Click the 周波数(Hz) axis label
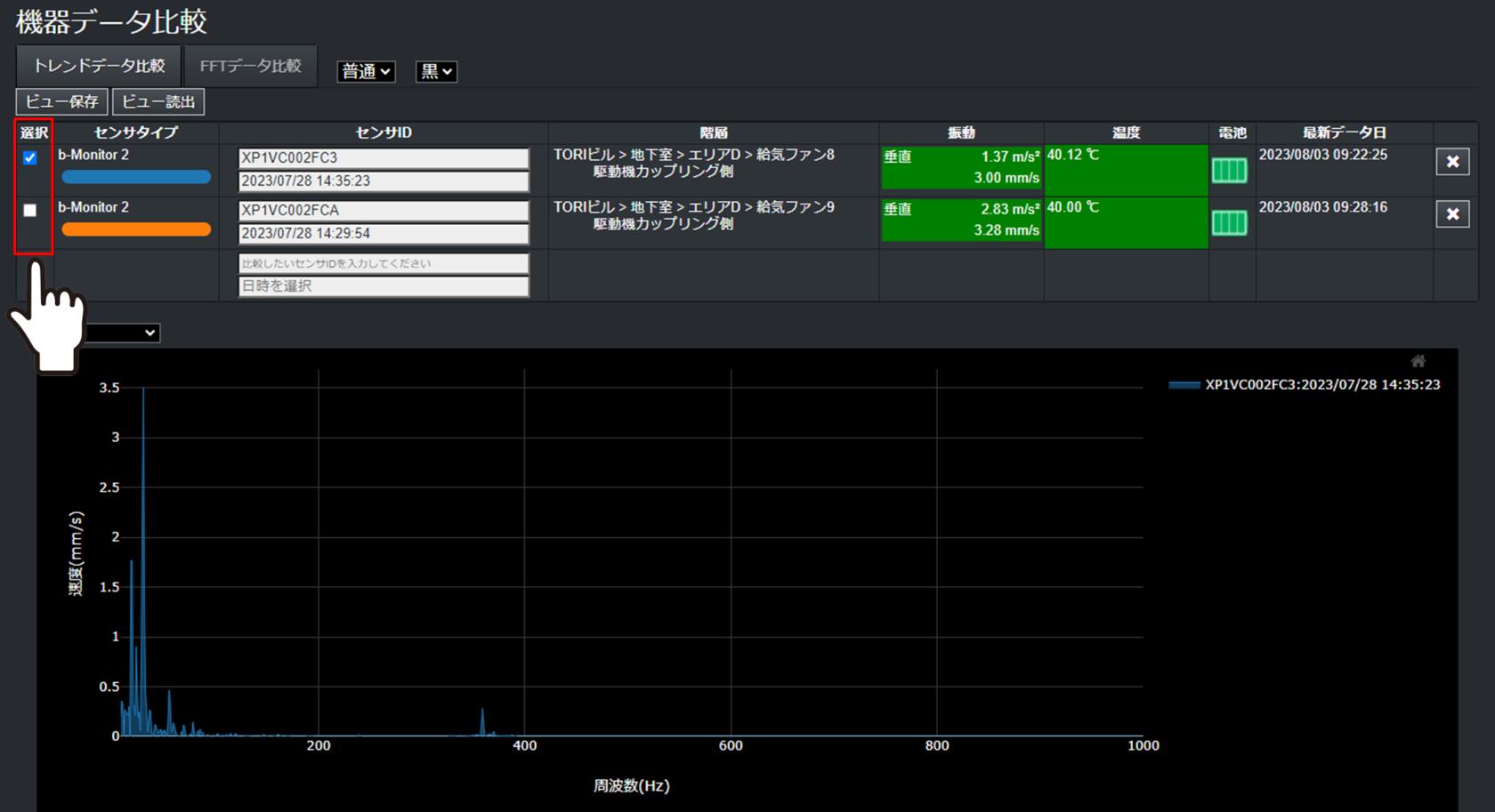This screenshot has height=812, width=1495. pyautogui.click(x=631, y=786)
